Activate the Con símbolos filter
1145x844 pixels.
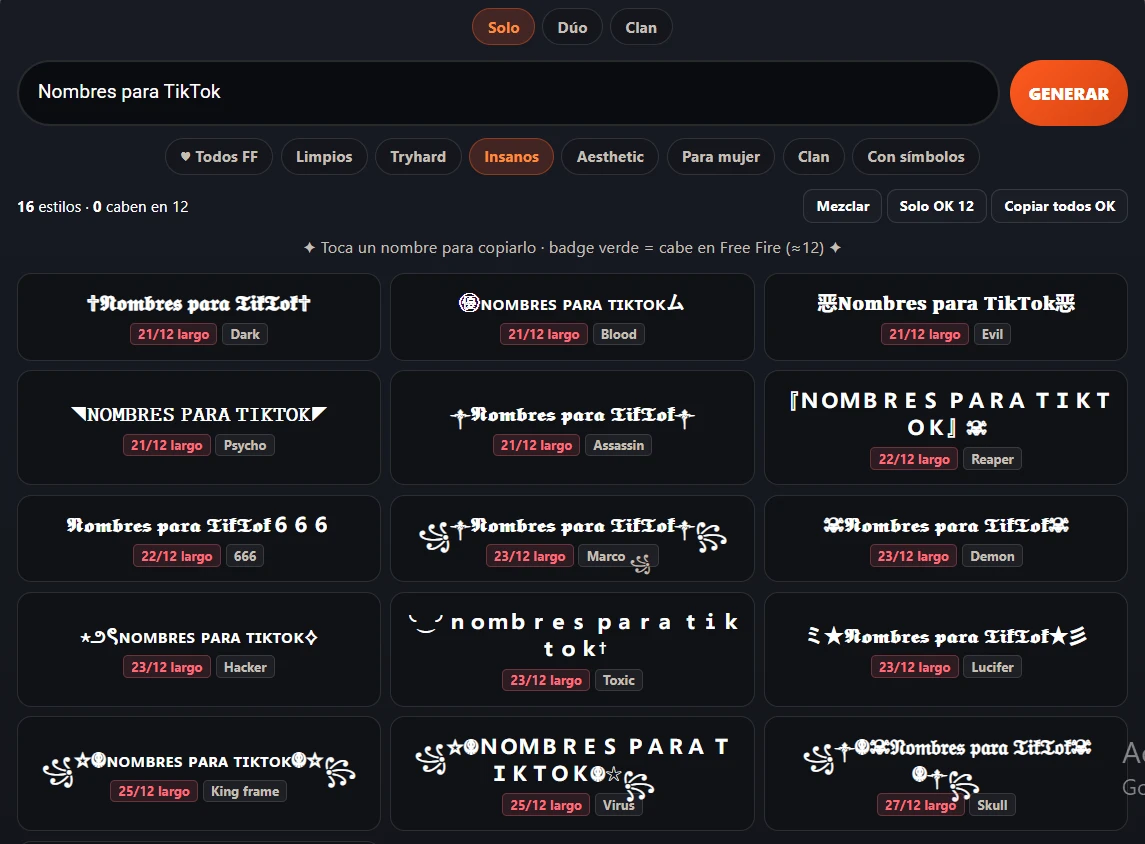coord(916,156)
